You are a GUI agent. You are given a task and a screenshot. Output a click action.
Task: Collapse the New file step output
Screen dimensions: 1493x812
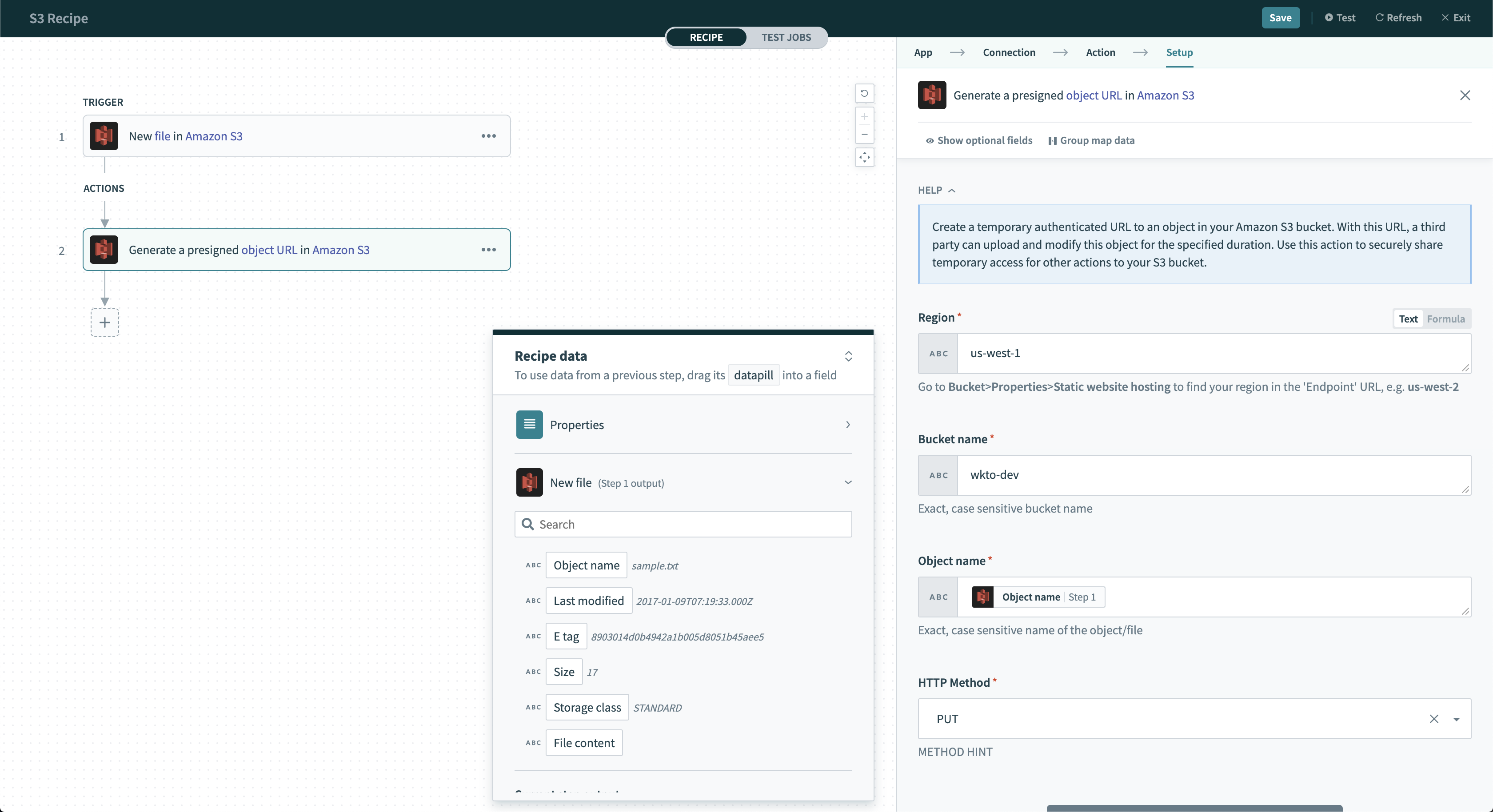click(847, 482)
